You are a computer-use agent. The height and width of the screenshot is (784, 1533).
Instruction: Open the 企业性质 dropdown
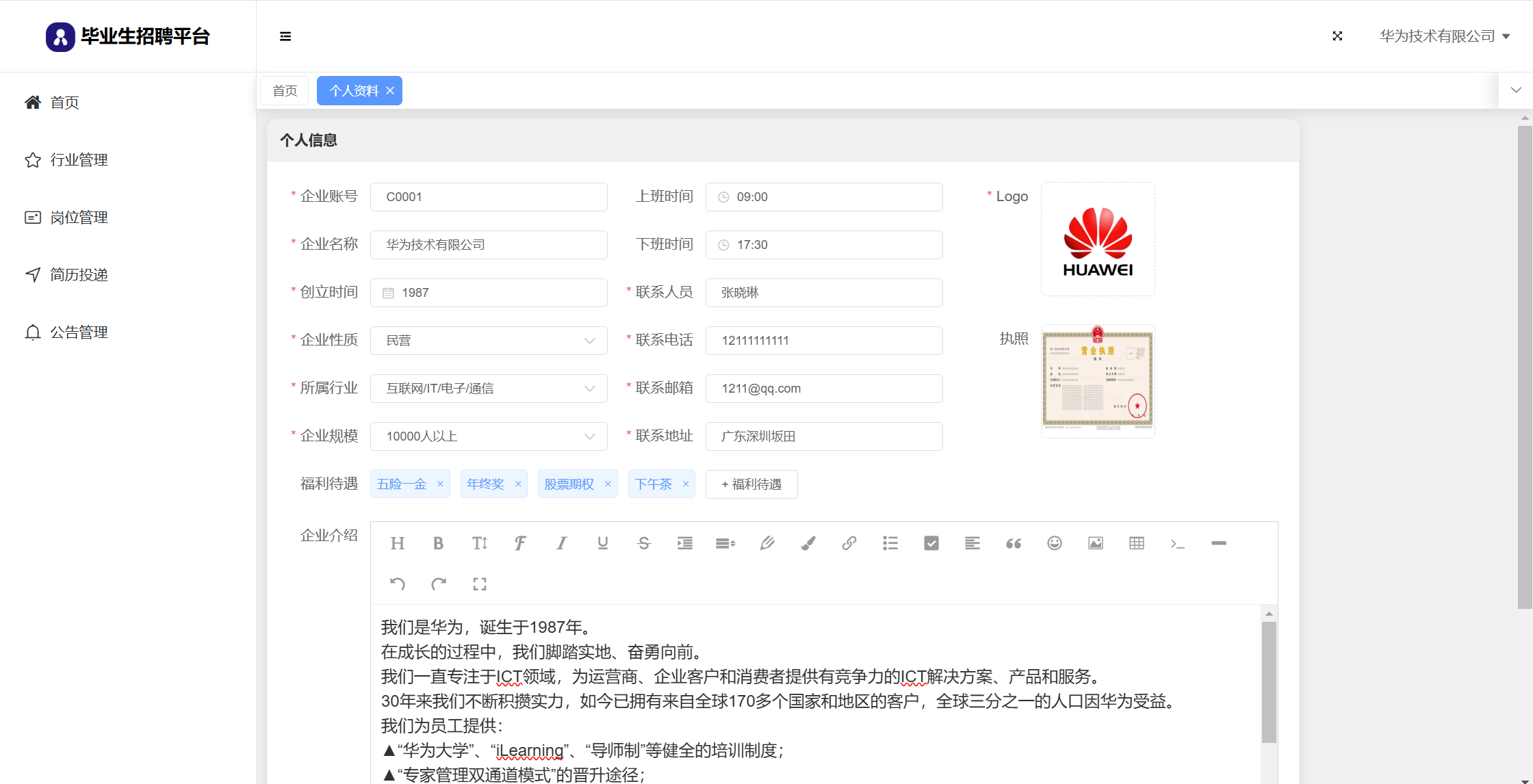coord(489,341)
